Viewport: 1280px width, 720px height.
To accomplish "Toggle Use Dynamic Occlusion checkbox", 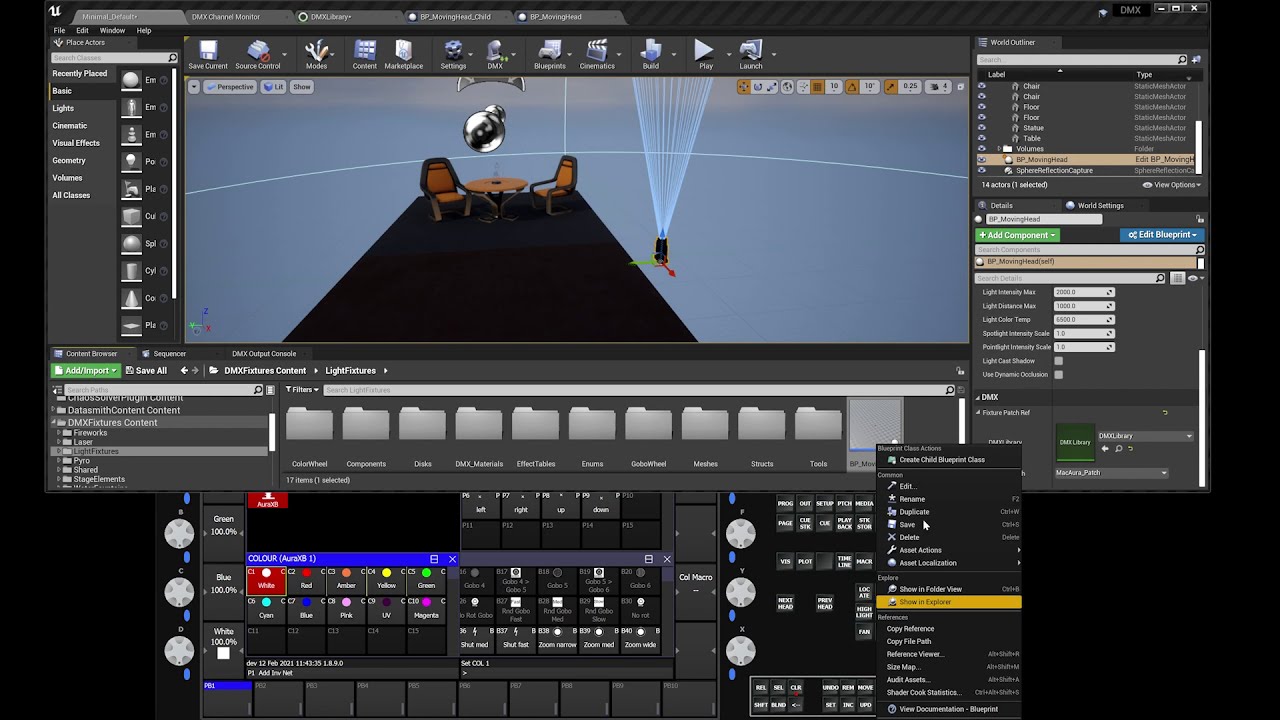I will point(1058,374).
